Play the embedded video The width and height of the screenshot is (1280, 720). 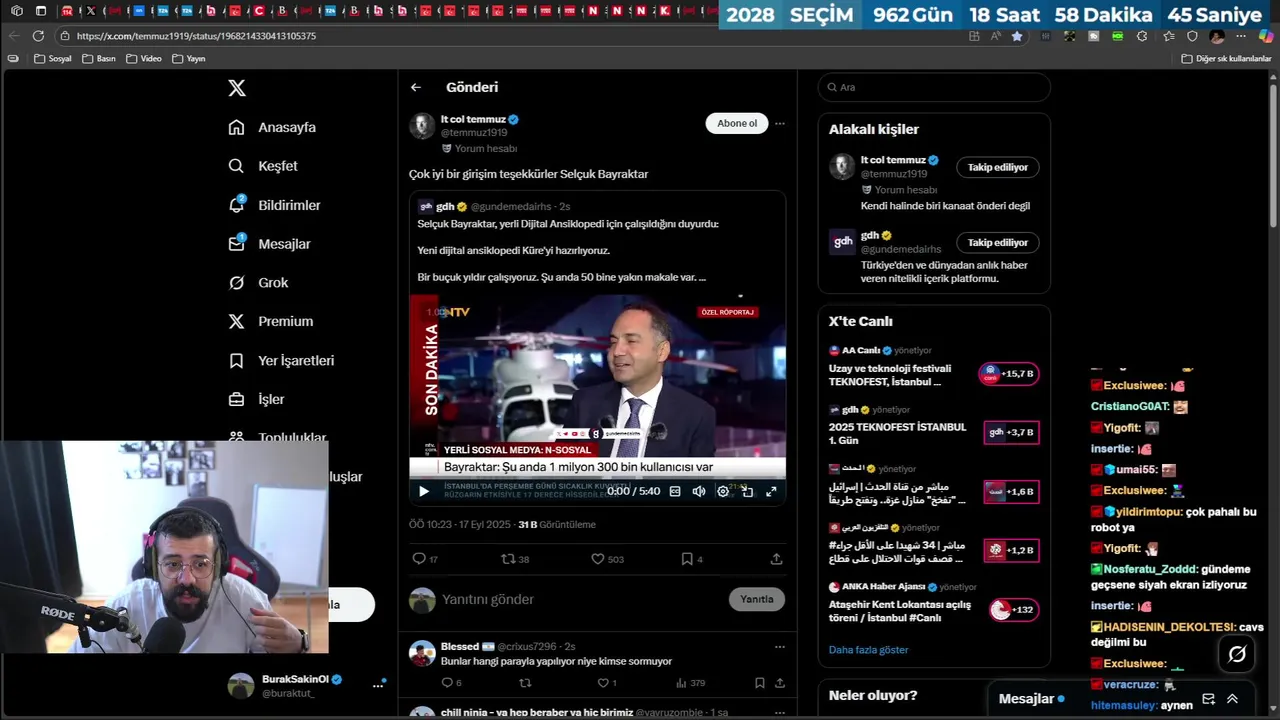pos(423,491)
